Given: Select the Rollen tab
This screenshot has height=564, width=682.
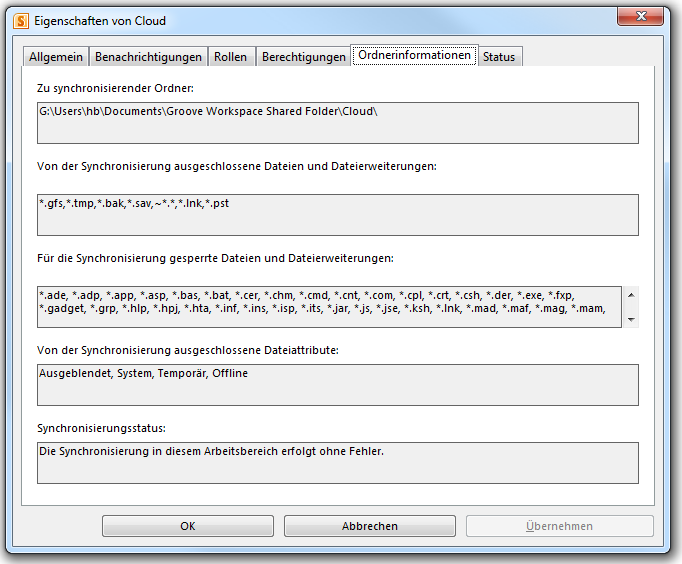Looking at the screenshot, I should 231,57.
